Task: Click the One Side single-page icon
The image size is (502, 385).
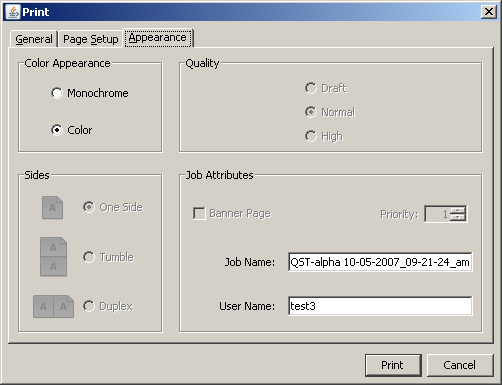Action: pyautogui.click(x=52, y=207)
